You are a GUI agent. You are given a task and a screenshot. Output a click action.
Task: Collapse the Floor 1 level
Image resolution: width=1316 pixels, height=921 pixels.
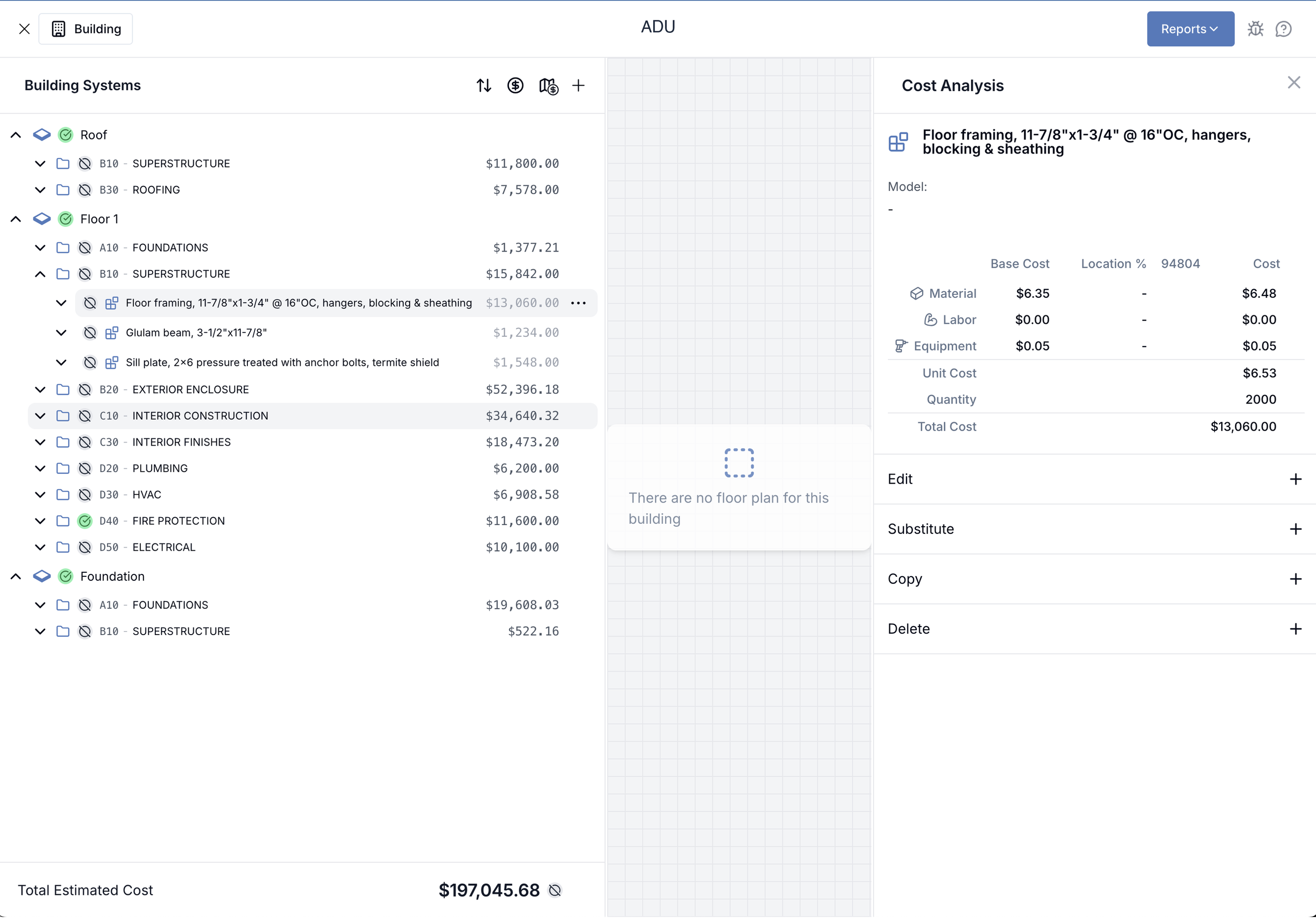coord(16,219)
